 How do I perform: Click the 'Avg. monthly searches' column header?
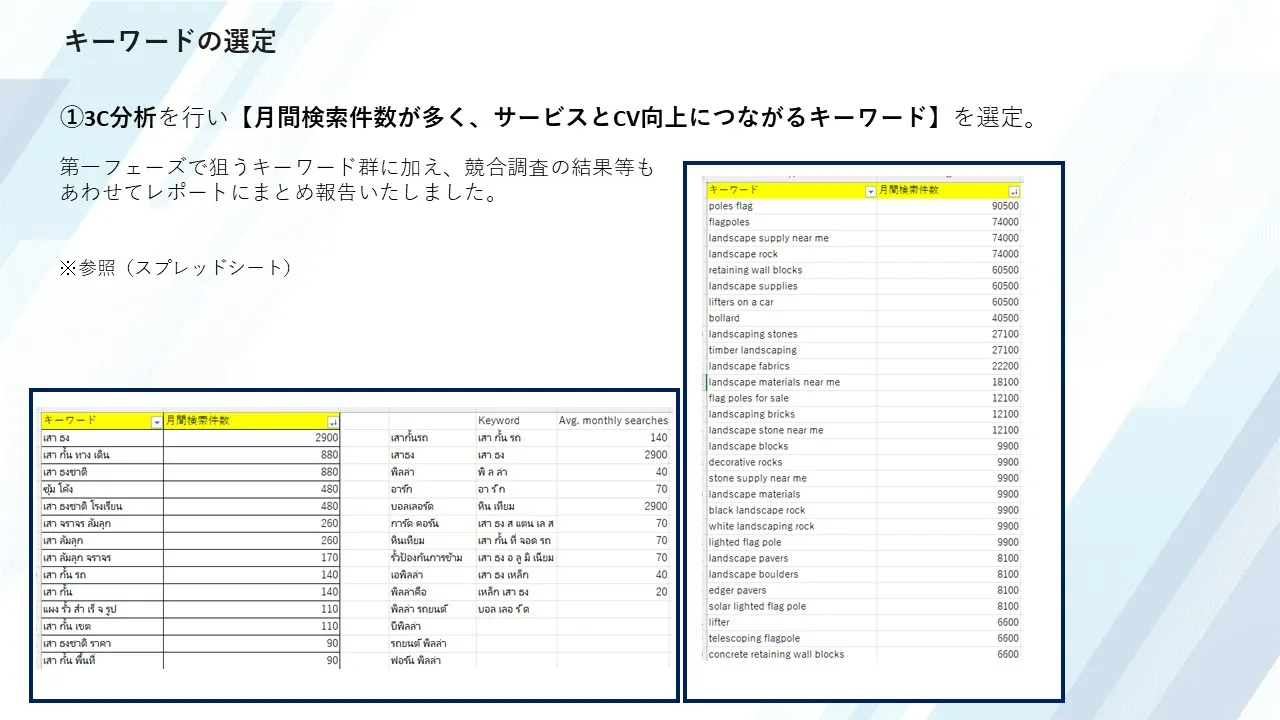[613, 421]
